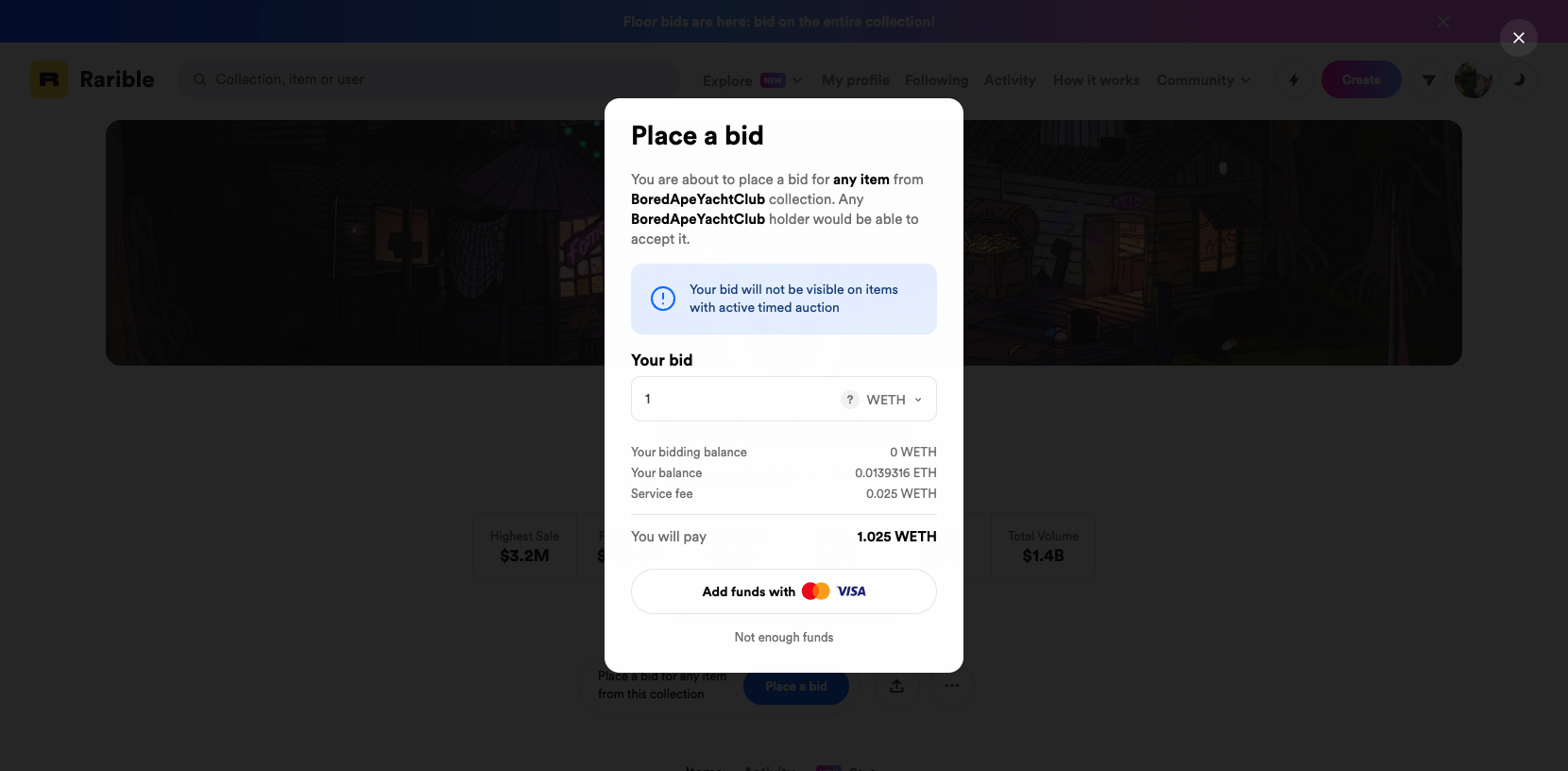Click the question mark icon beside WETH

coord(850,400)
